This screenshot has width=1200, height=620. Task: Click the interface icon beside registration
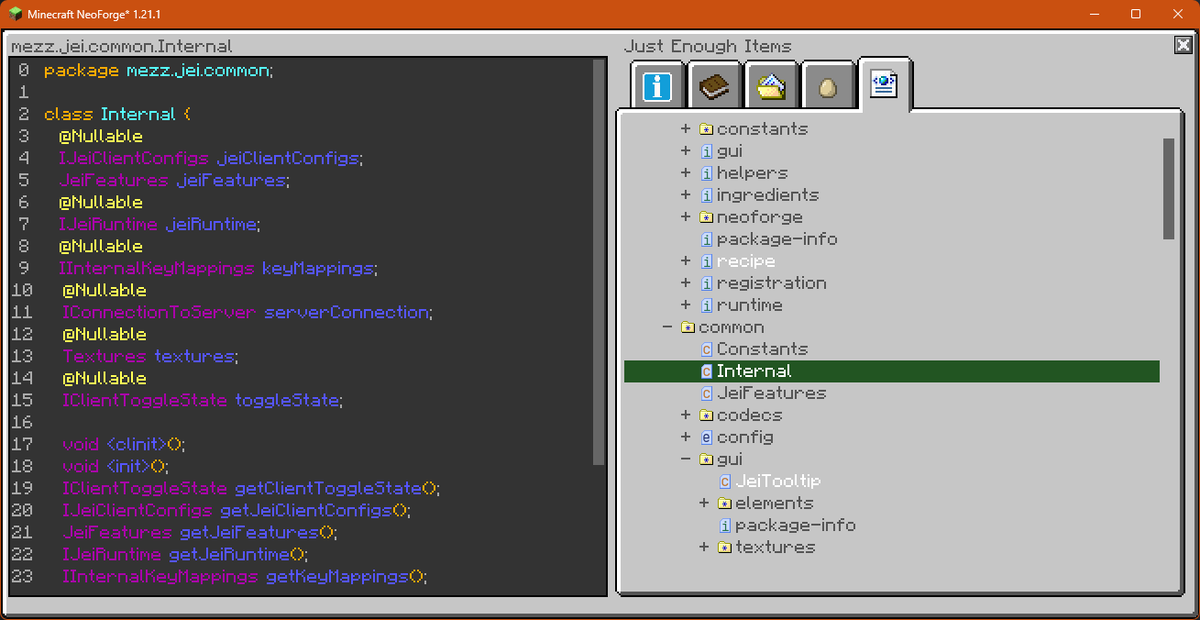[x=706, y=283]
